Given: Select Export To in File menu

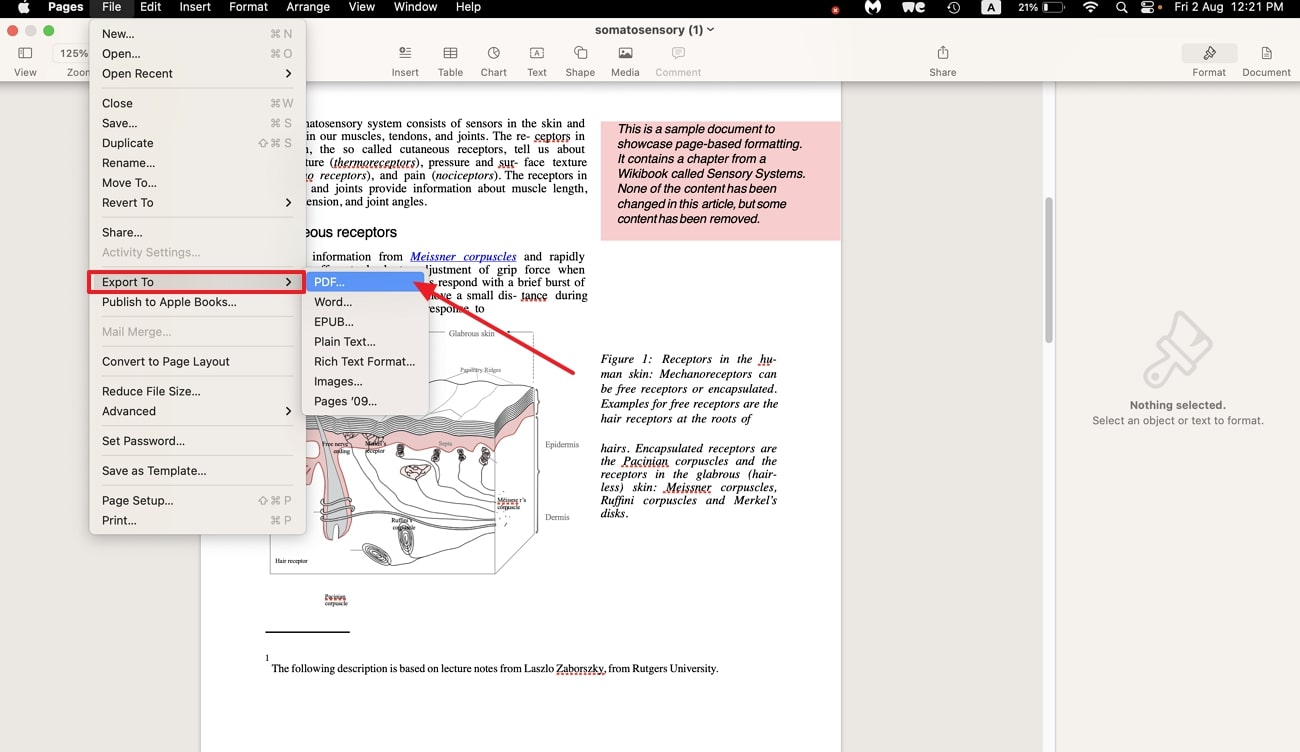Looking at the screenshot, I should click(x=197, y=282).
